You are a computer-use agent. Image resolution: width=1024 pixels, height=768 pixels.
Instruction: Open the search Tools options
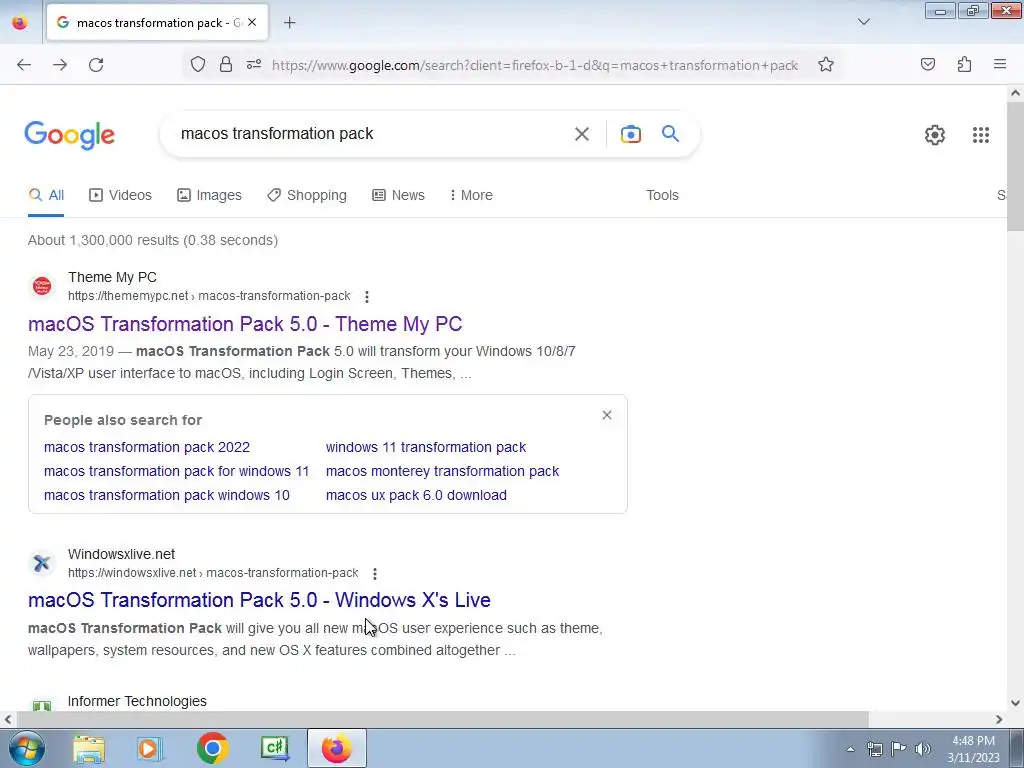[662, 195]
